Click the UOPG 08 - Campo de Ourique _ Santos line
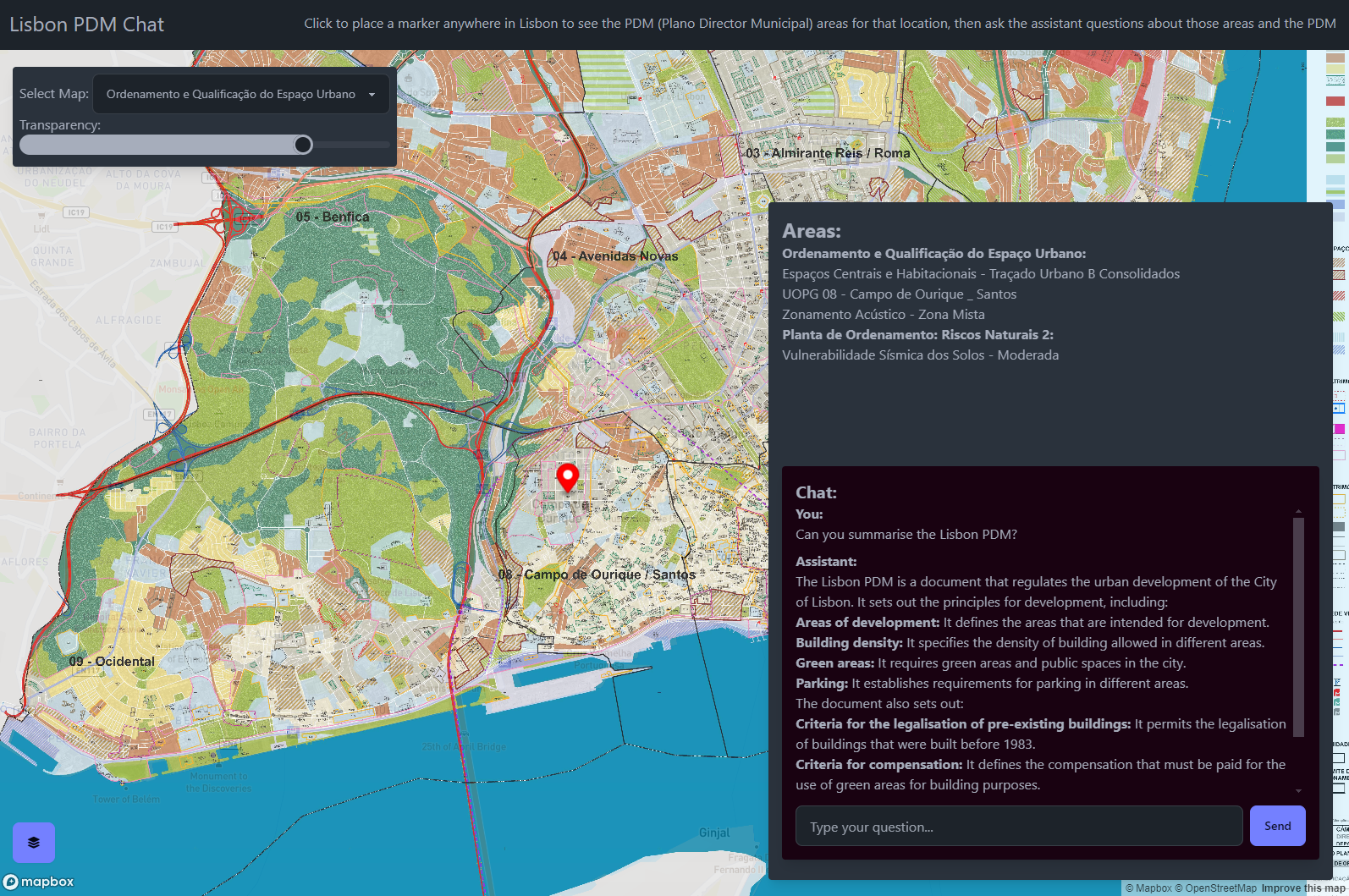This screenshot has height=896, width=1349. pyautogui.click(x=899, y=294)
